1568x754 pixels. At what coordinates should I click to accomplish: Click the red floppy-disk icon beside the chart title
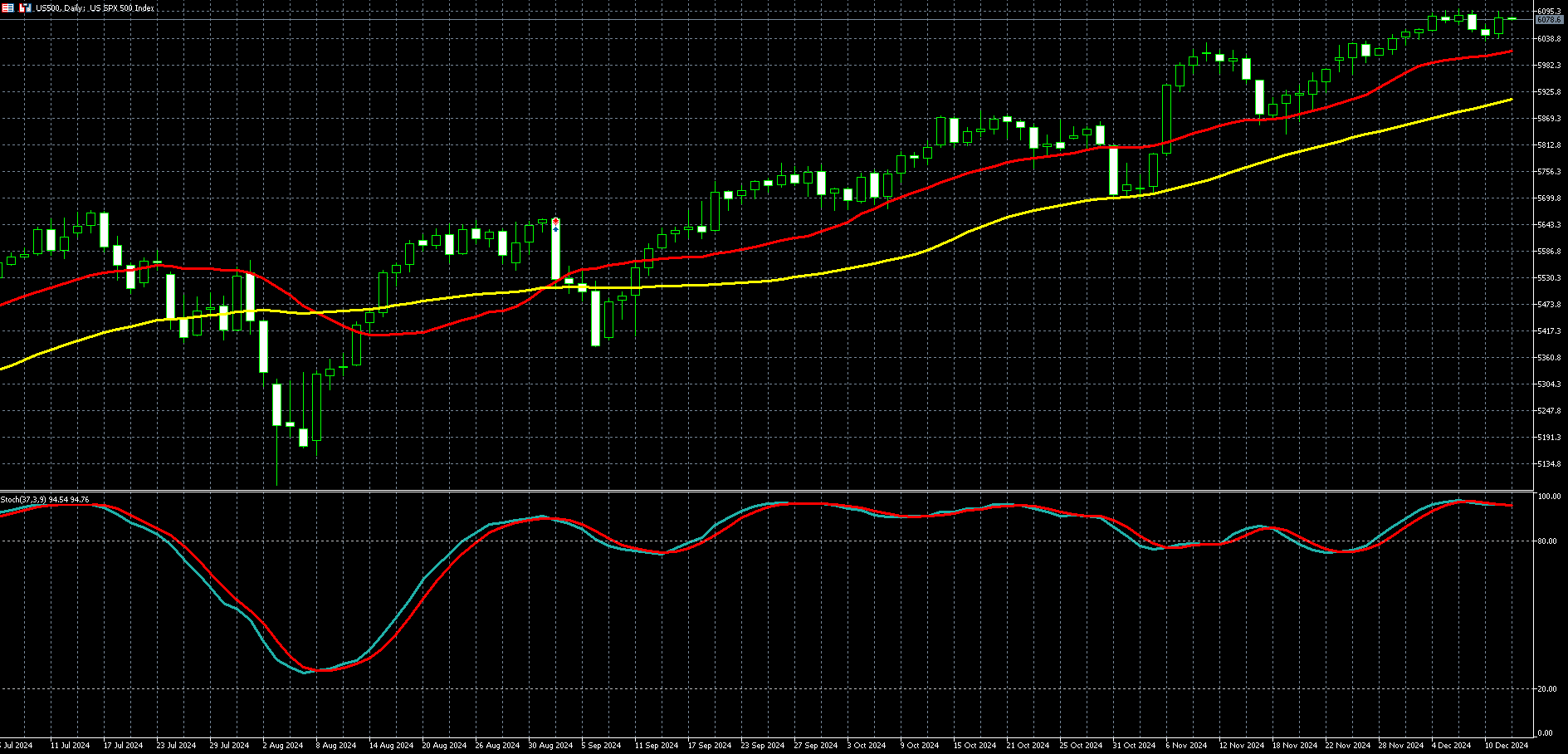click(x=25, y=7)
